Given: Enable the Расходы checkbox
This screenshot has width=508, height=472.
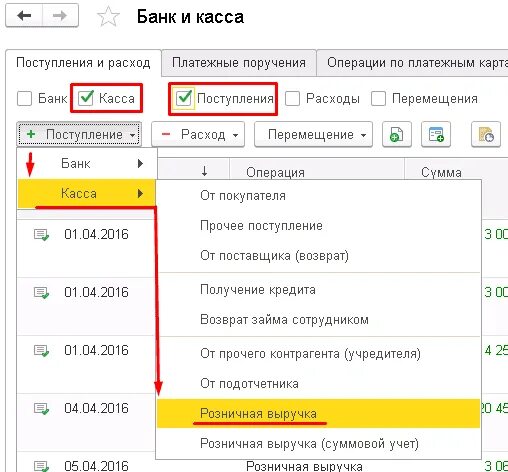Looking at the screenshot, I should coord(292,99).
